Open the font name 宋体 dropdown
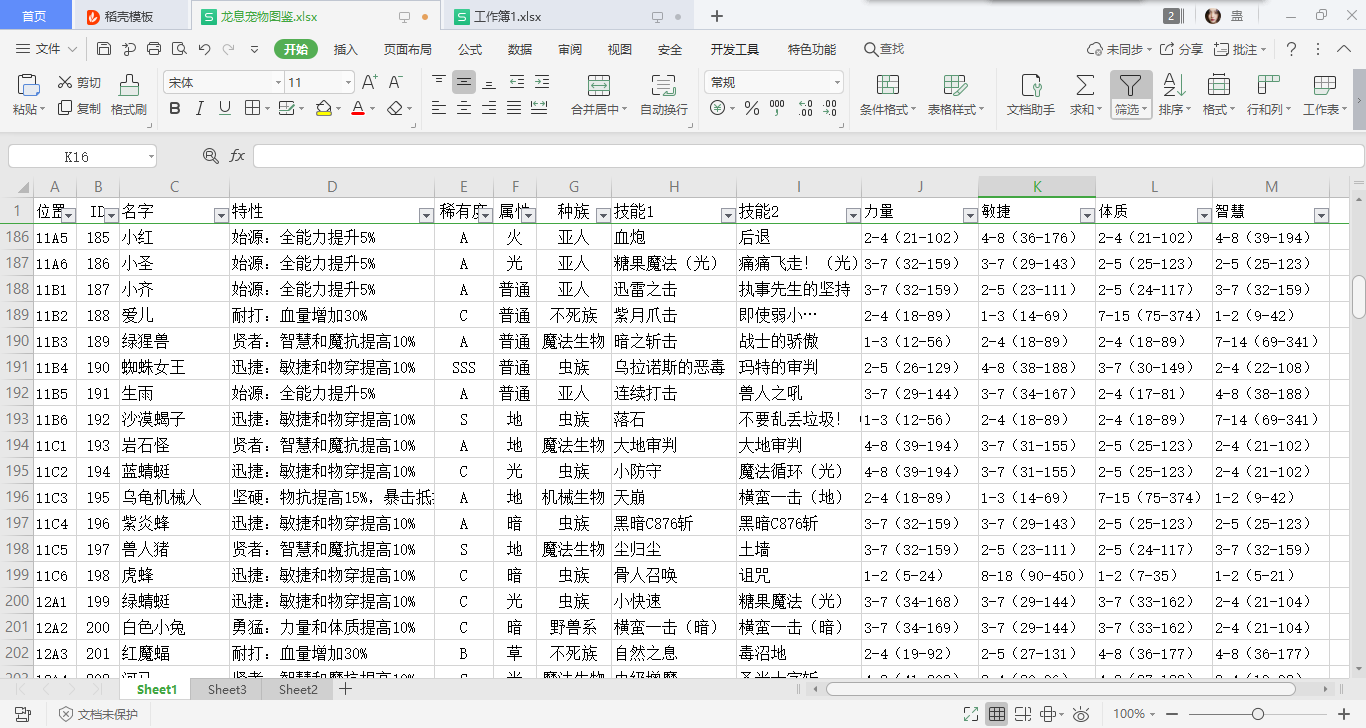 278,82
